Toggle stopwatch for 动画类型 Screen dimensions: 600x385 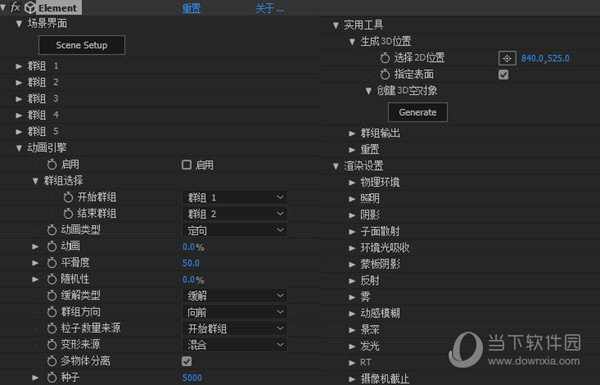(52, 230)
